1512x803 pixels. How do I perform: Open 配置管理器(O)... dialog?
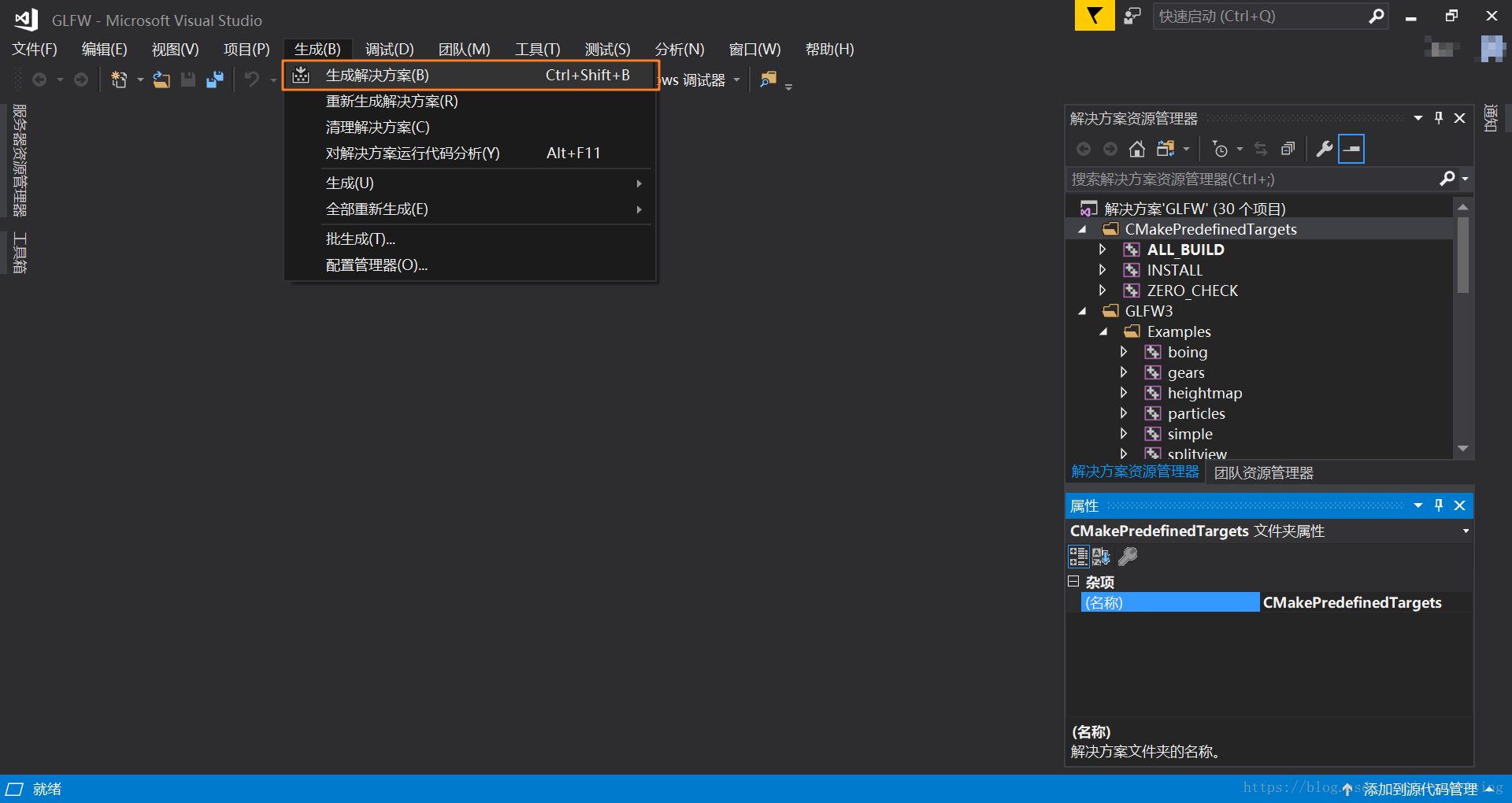[470, 265]
